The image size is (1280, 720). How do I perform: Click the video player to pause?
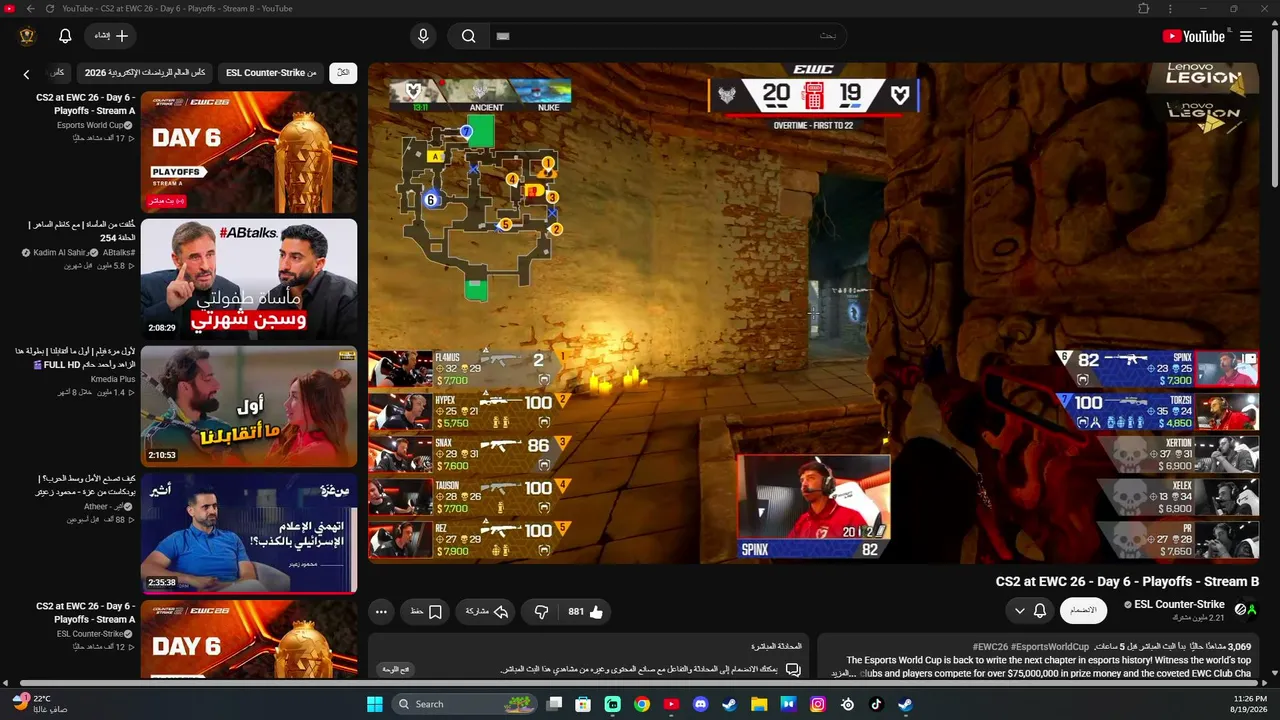click(813, 313)
